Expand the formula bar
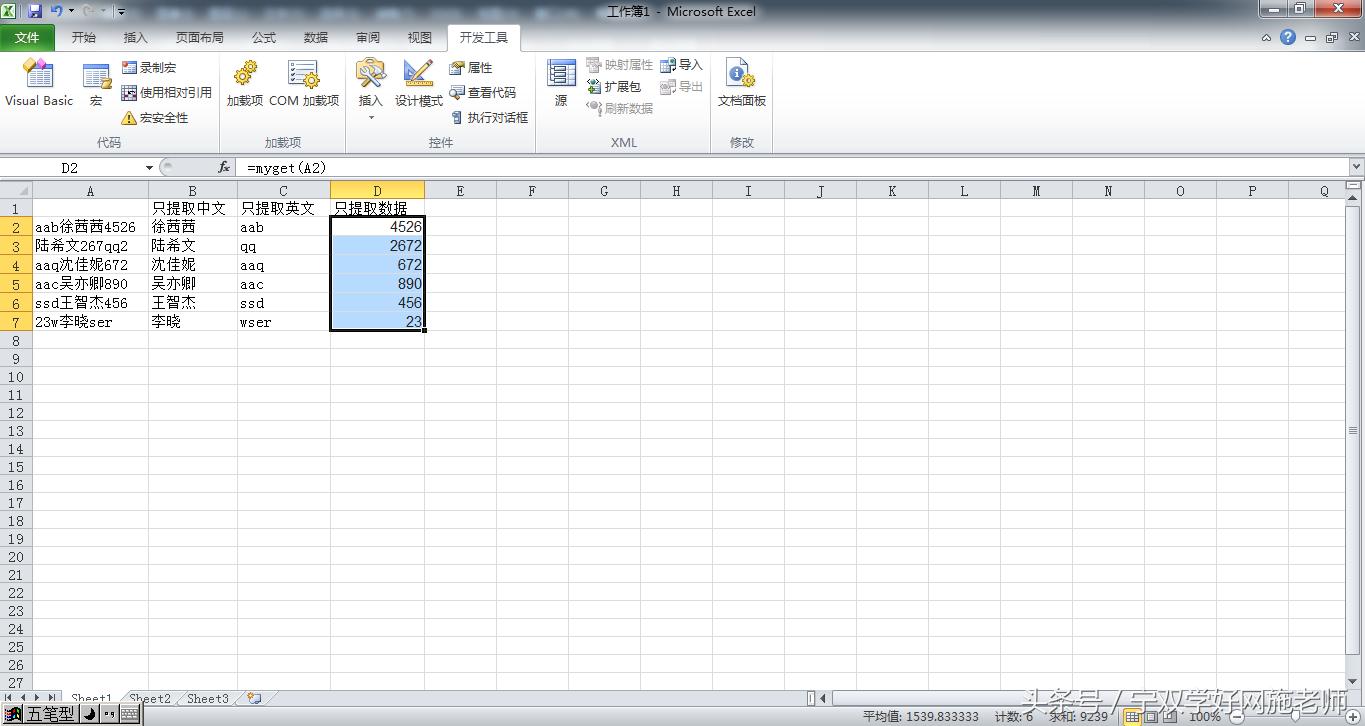Image resolution: width=1365 pixels, height=726 pixels. pyautogui.click(x=1356, y=167)
